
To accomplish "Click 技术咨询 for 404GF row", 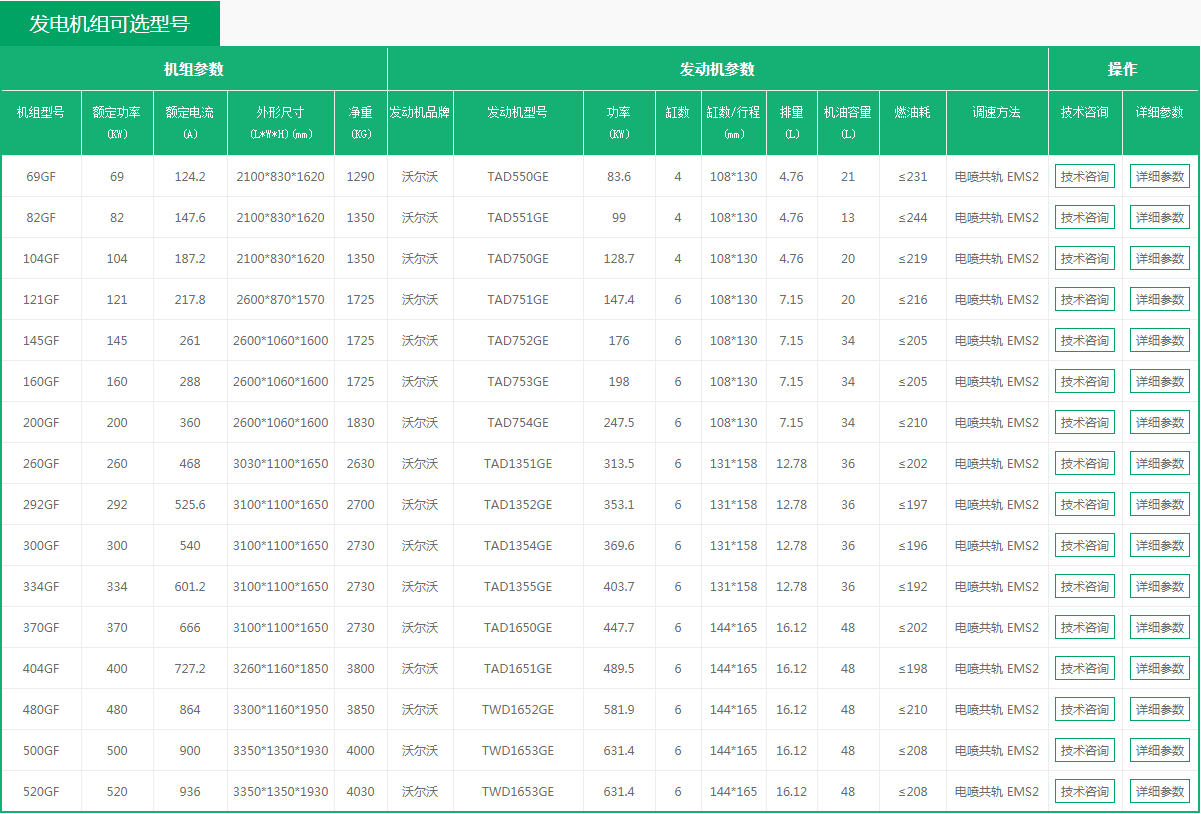I will point(1085,669).
